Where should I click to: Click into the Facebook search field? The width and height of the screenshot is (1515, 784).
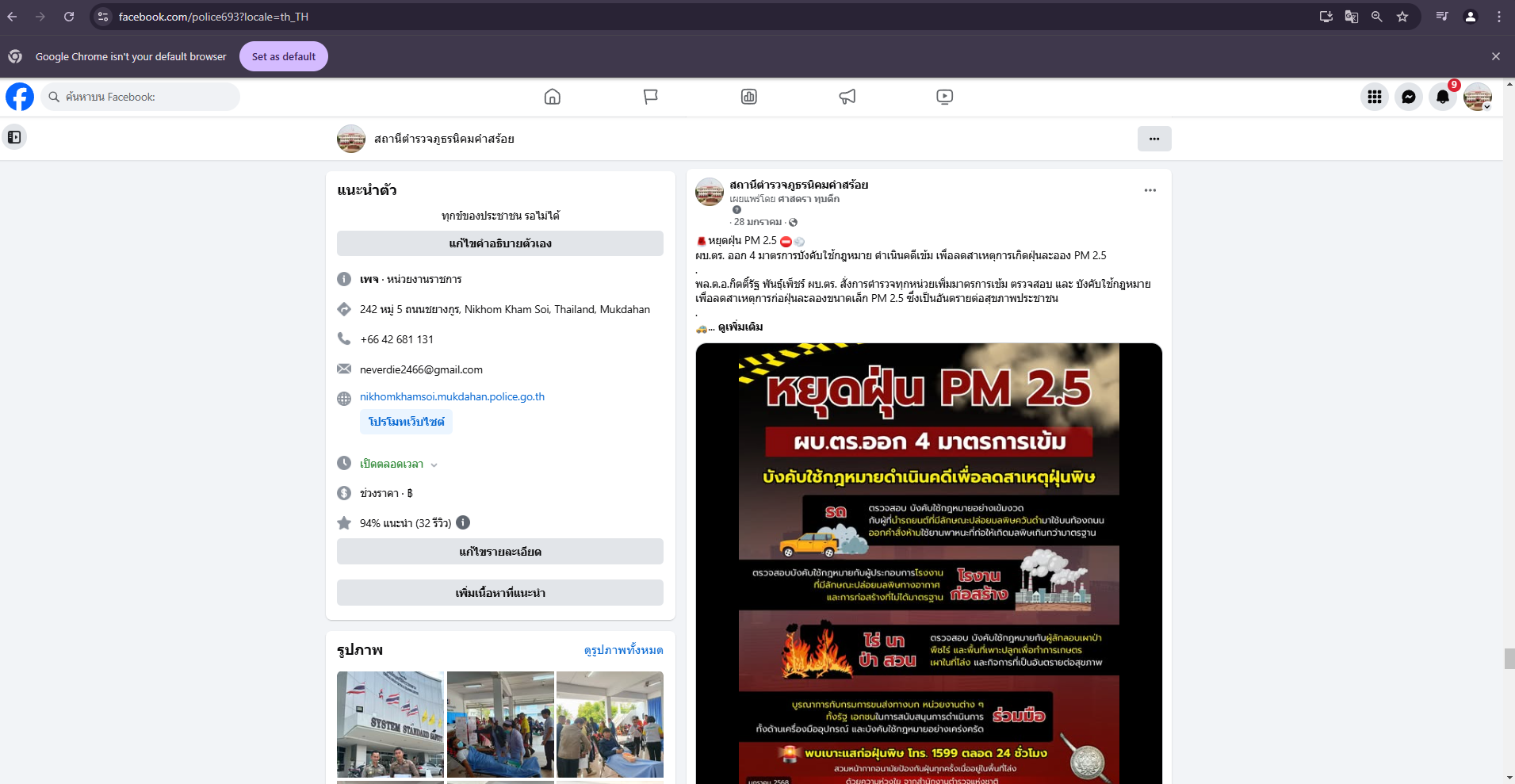pos(143,97)
